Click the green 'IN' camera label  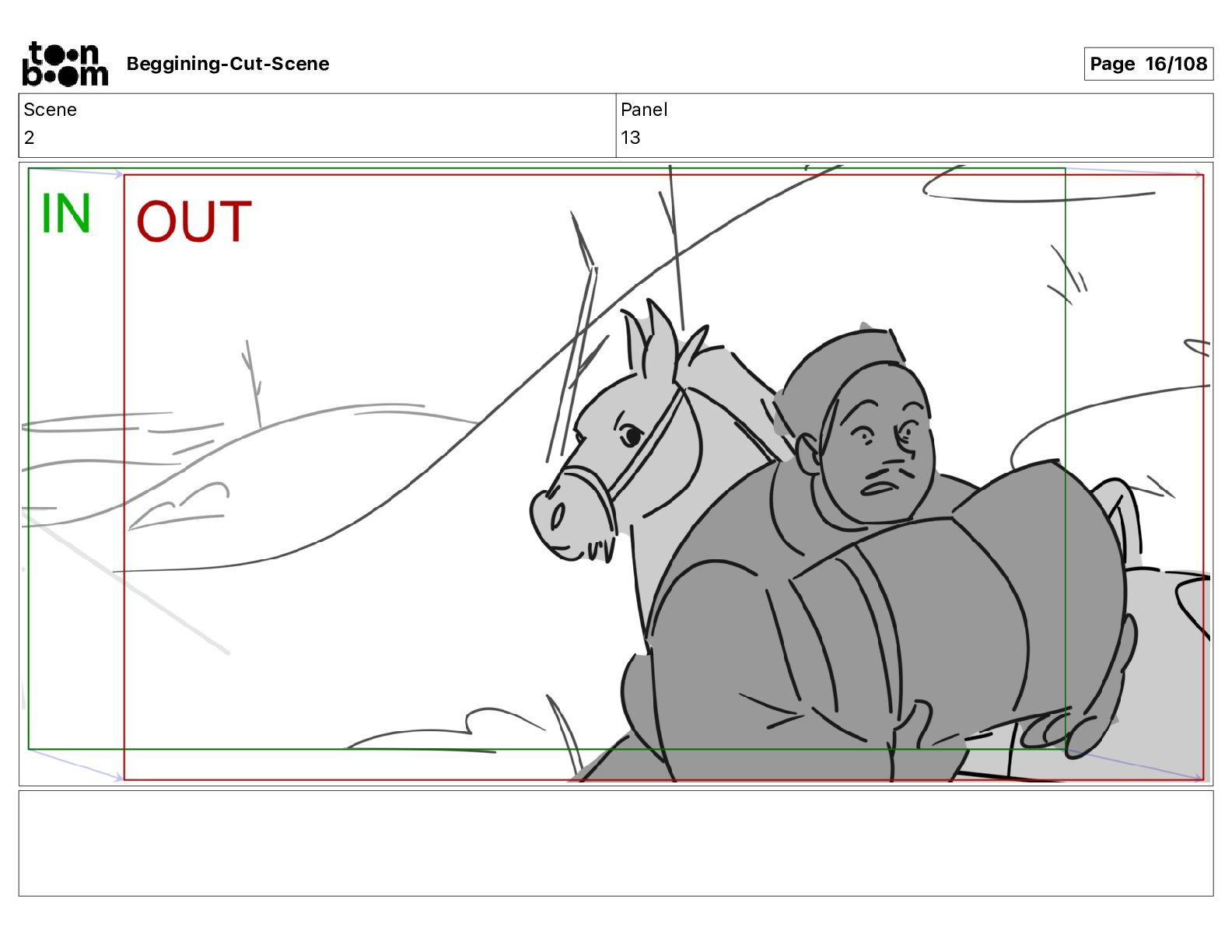click(66, 213)
